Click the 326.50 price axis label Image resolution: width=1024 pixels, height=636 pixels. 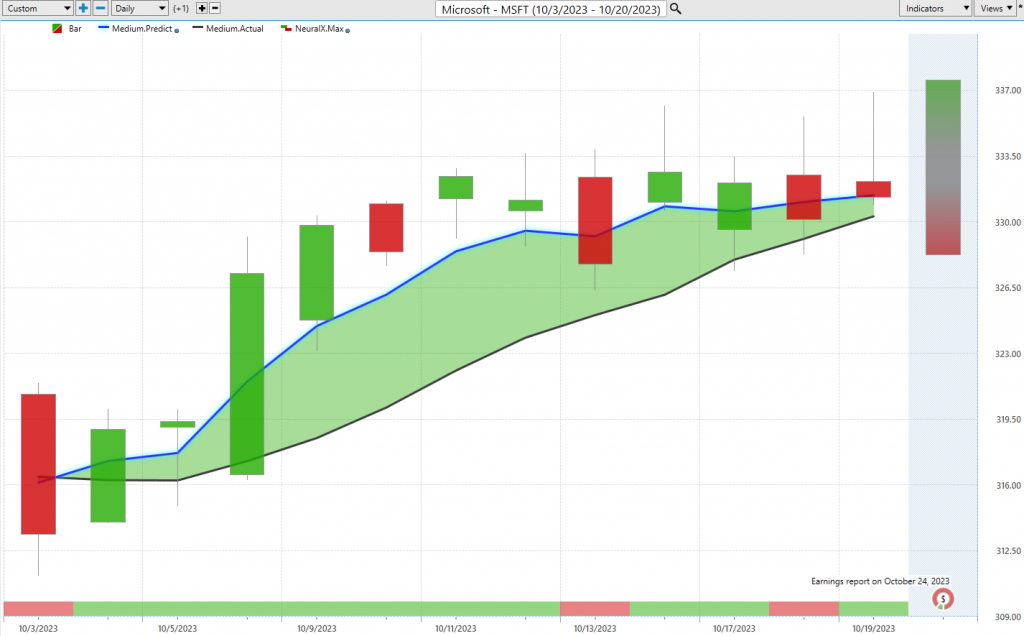pyautogui.click(x=1008, y=287)
